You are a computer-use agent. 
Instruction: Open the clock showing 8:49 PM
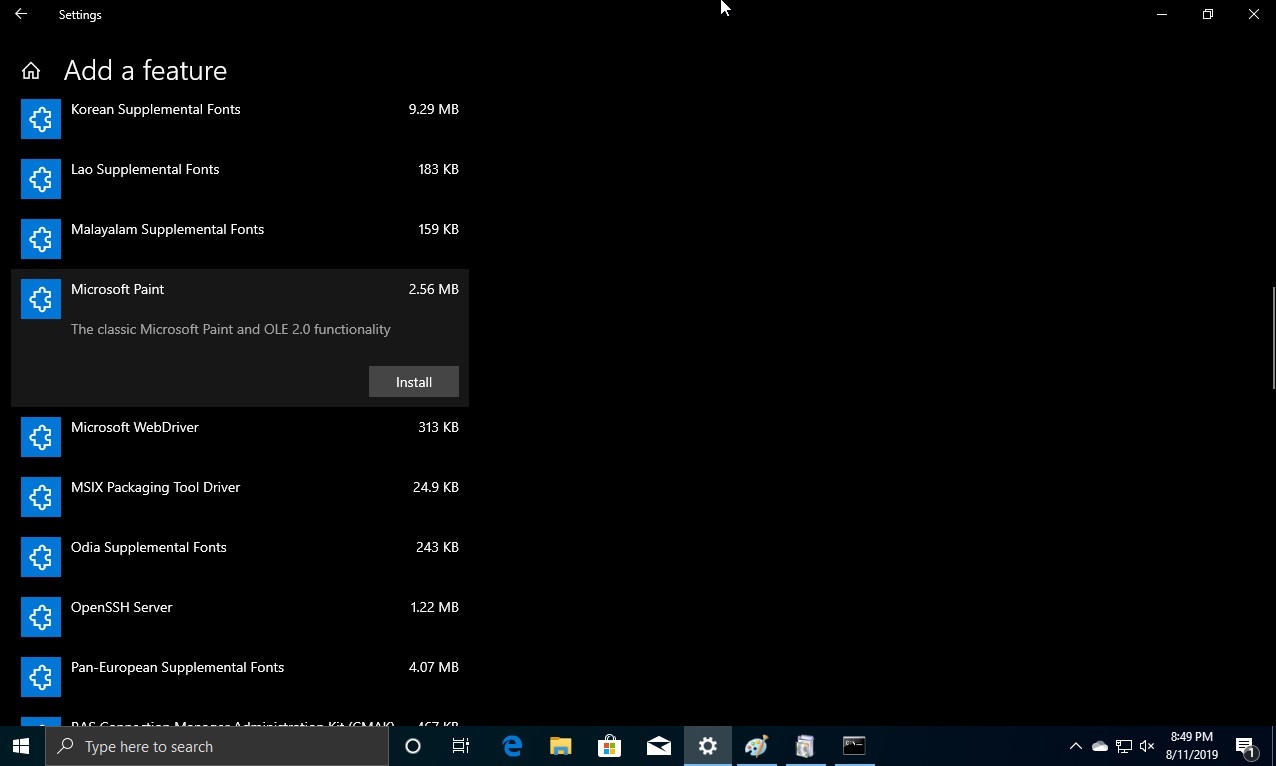(1192, 746)
